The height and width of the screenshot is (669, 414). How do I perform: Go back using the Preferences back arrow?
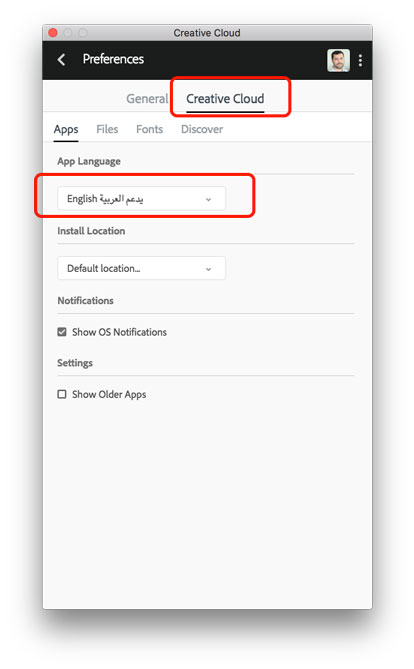pyautogui.click(x=61, y=60)
